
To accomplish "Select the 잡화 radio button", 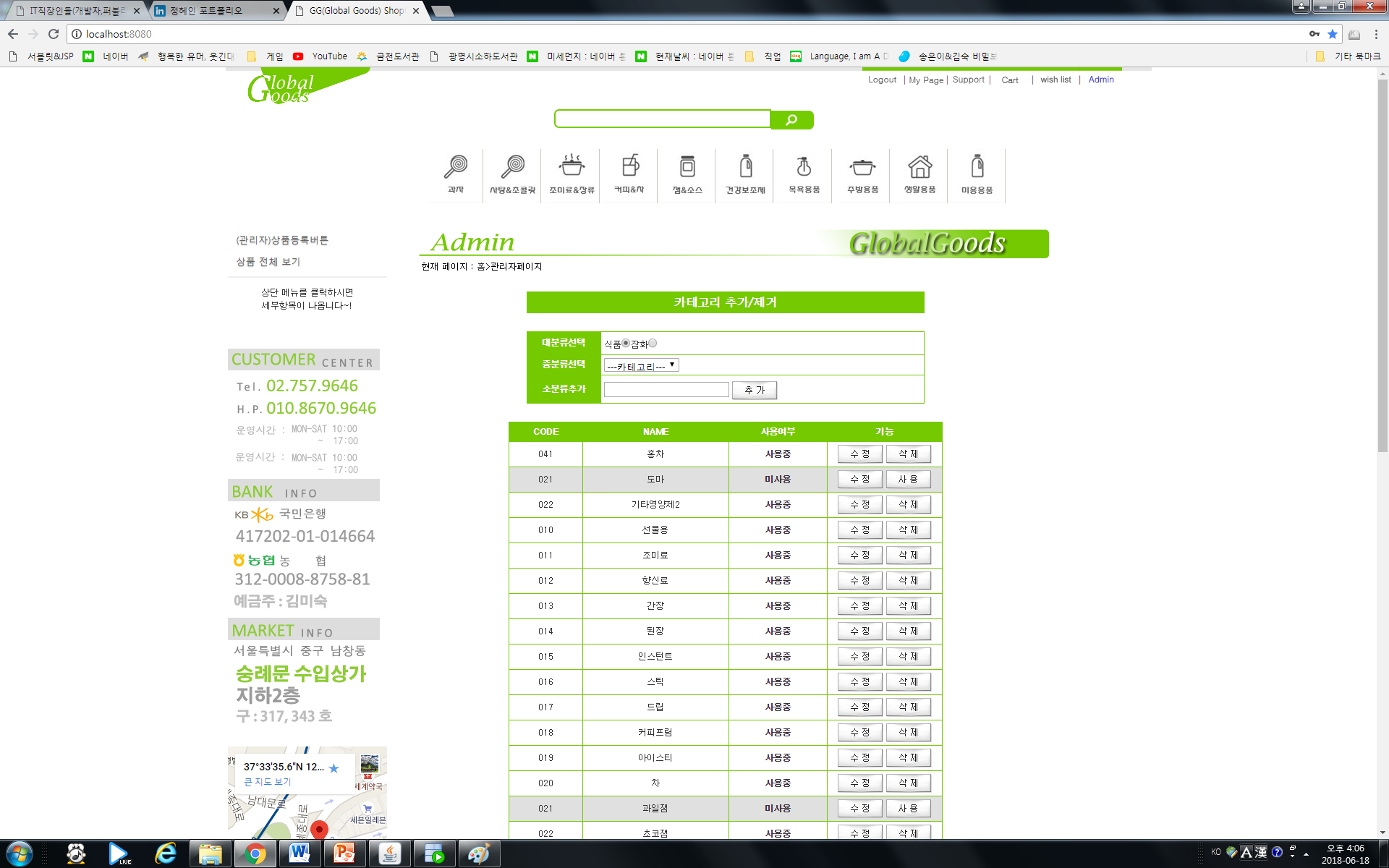I will pos(653,343).
